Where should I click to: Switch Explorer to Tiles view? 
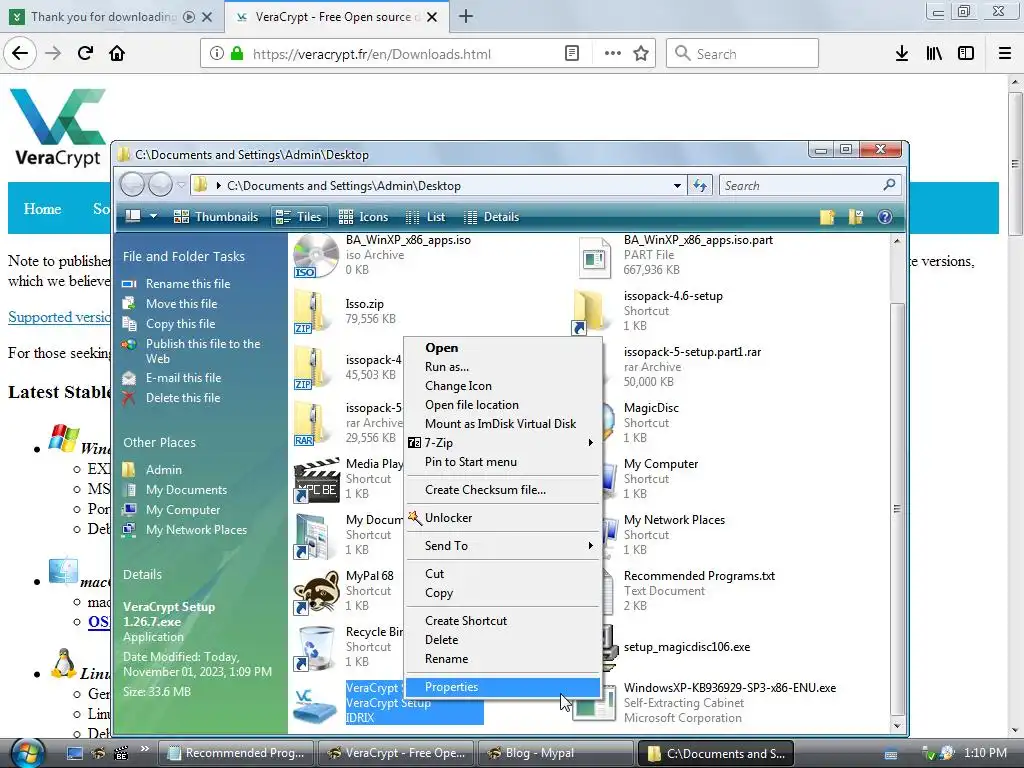pyautogui.click(x=299, y=217)
